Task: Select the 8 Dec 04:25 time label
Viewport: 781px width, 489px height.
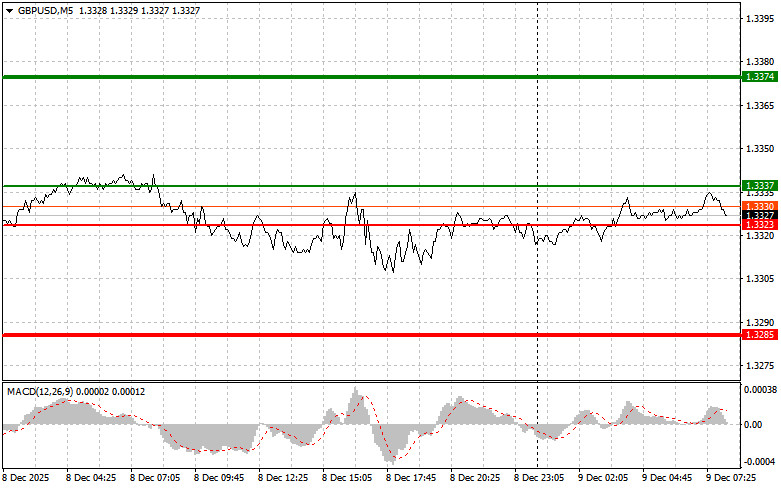Action: (x=91, y=478)
